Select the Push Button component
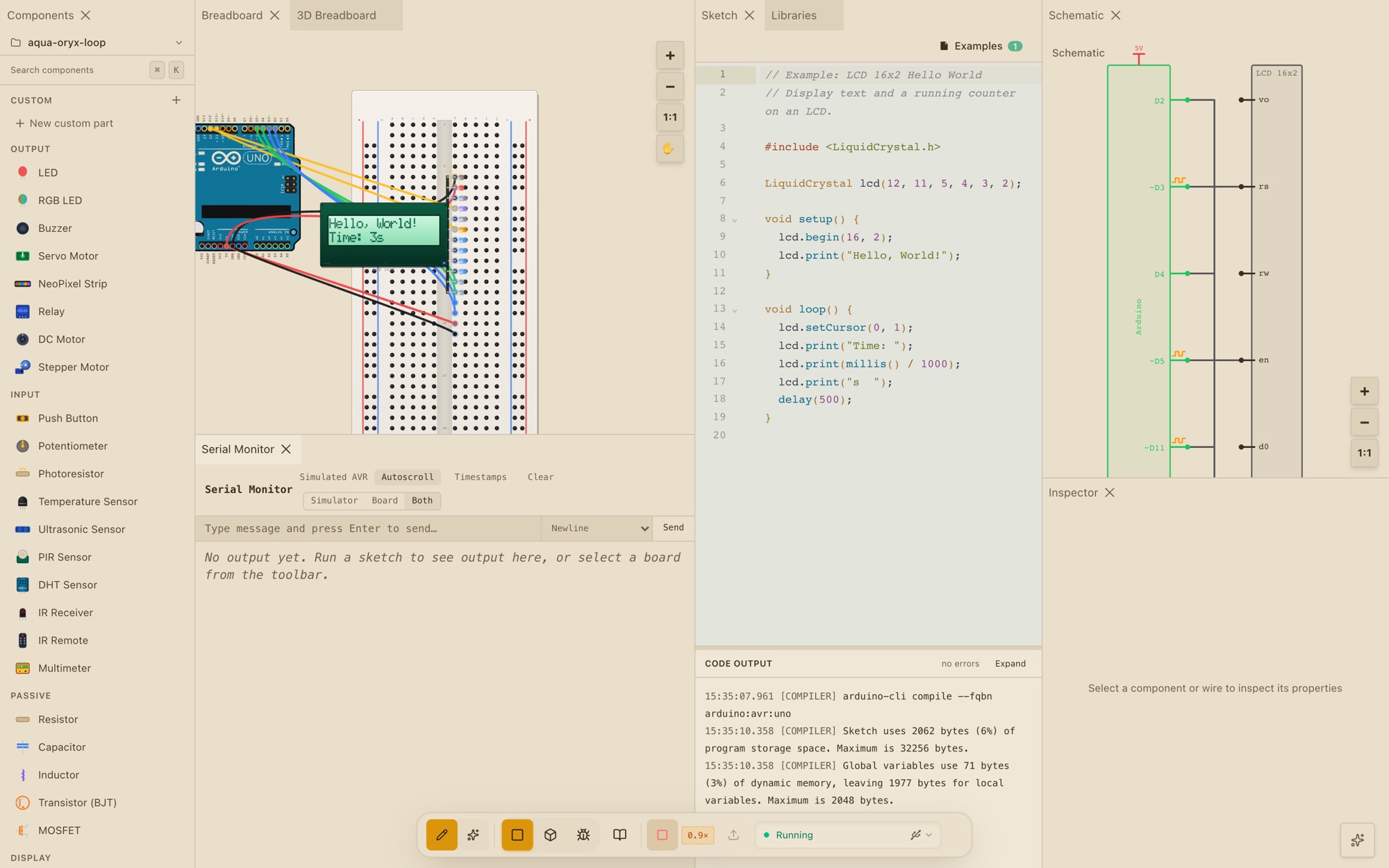The height and width of the screenshot is (868, 1389). [97, 418]
